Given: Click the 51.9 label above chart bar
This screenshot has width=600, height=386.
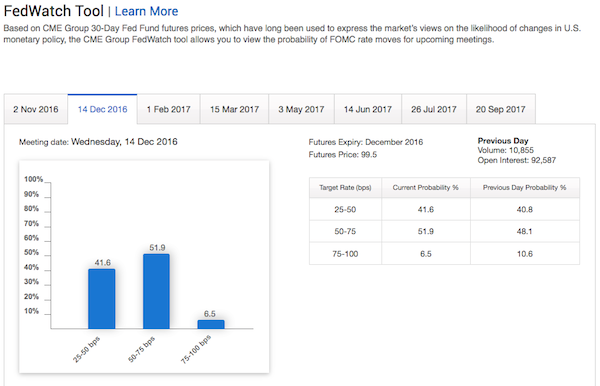Looking at the screenshot, I should tap(157, 248).
